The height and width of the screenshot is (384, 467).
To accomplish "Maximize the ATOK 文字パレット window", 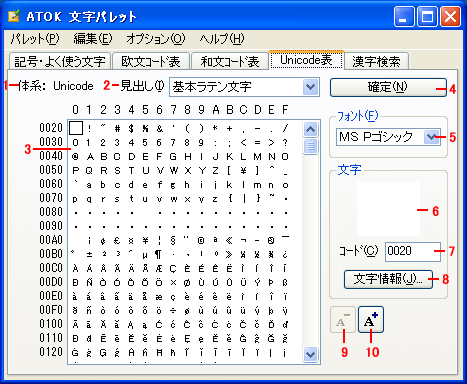I will 427,17.
